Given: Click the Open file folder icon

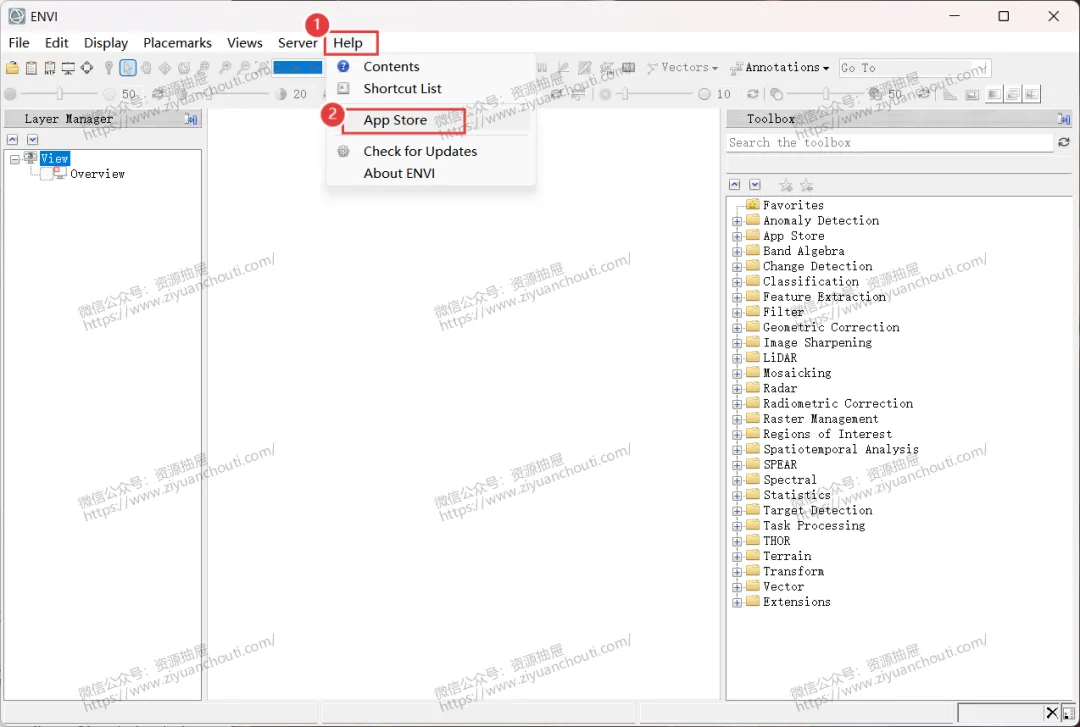Looking at the screenshot, I should [12, 68].
